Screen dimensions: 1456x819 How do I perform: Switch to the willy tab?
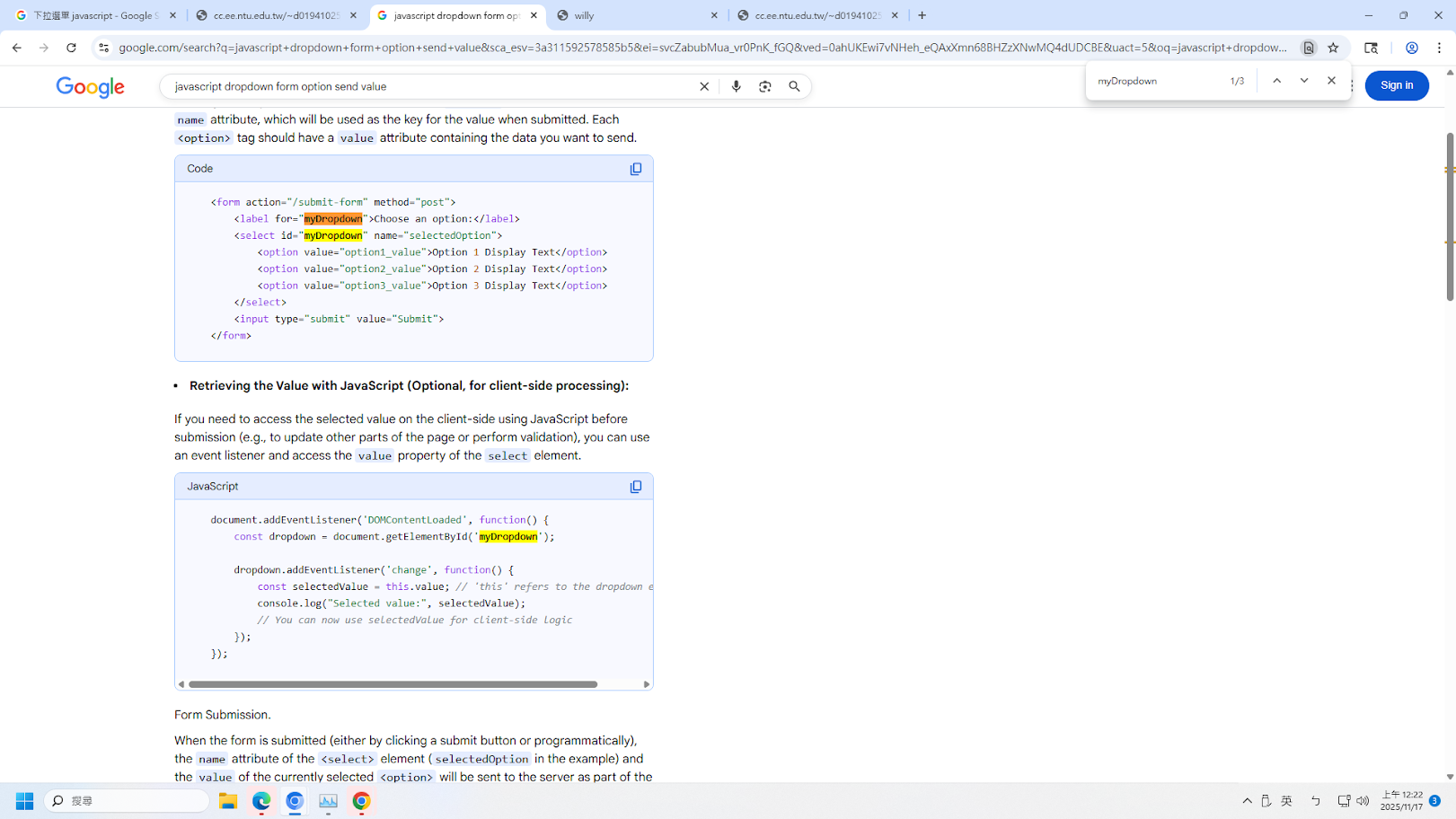pos(636,15)
